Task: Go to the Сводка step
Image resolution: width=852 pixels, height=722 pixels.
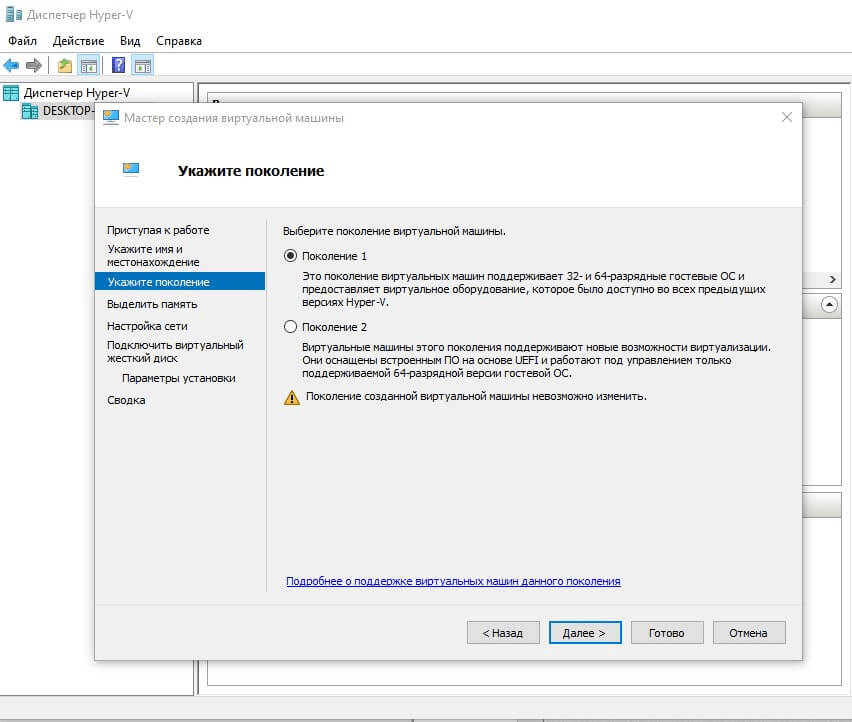Action: click(126, 400)
